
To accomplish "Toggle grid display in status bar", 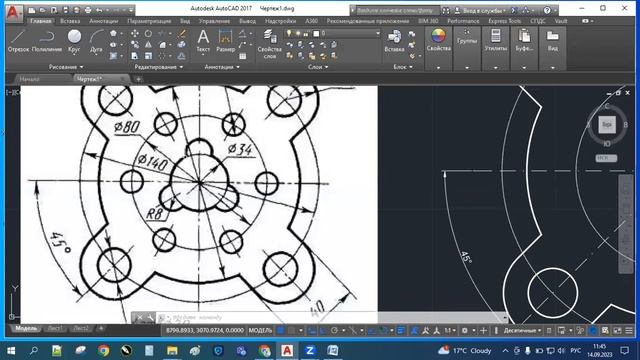I will tap(281, 330).
